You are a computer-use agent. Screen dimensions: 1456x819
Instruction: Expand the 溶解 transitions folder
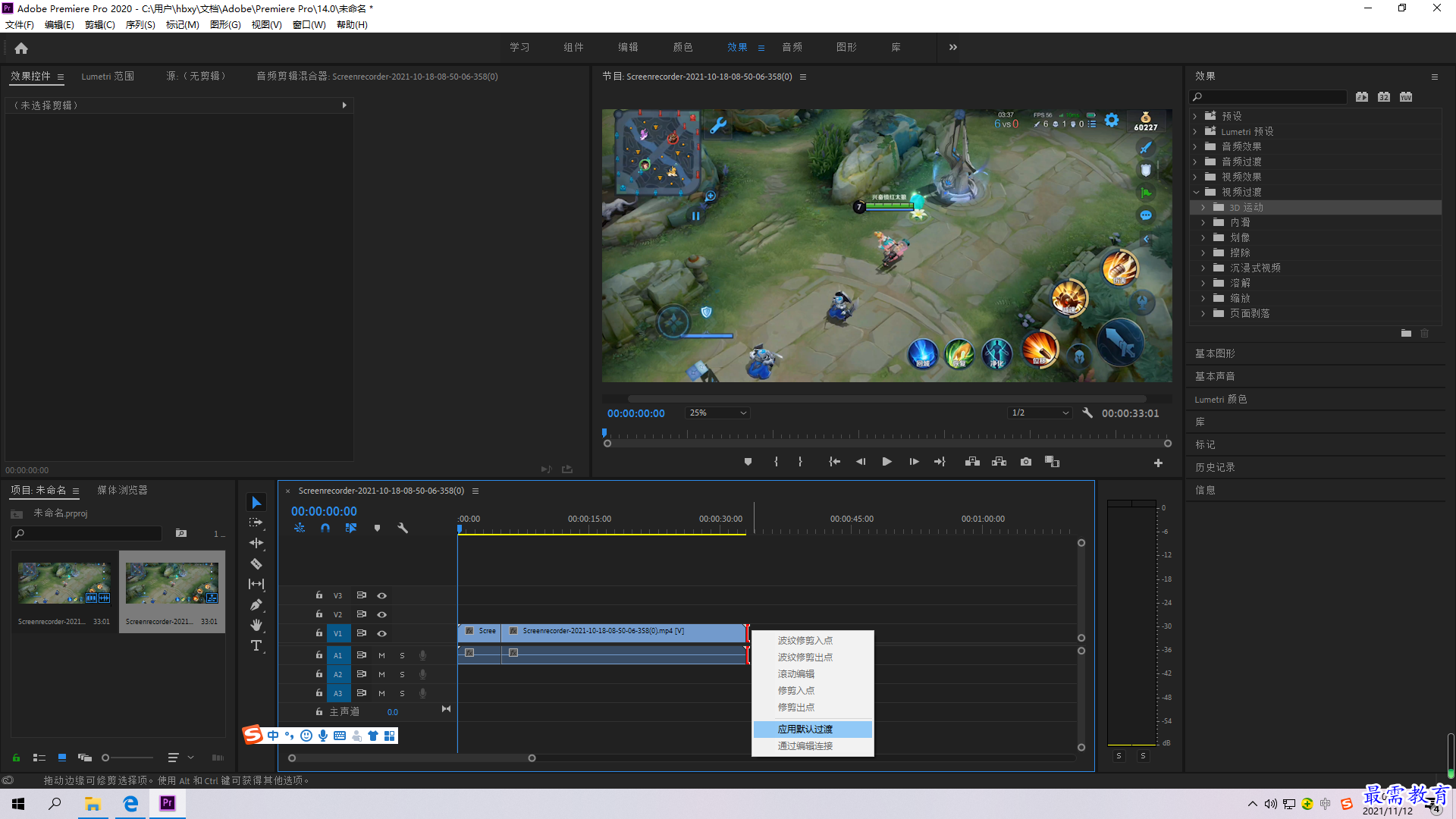(1203, 284)
